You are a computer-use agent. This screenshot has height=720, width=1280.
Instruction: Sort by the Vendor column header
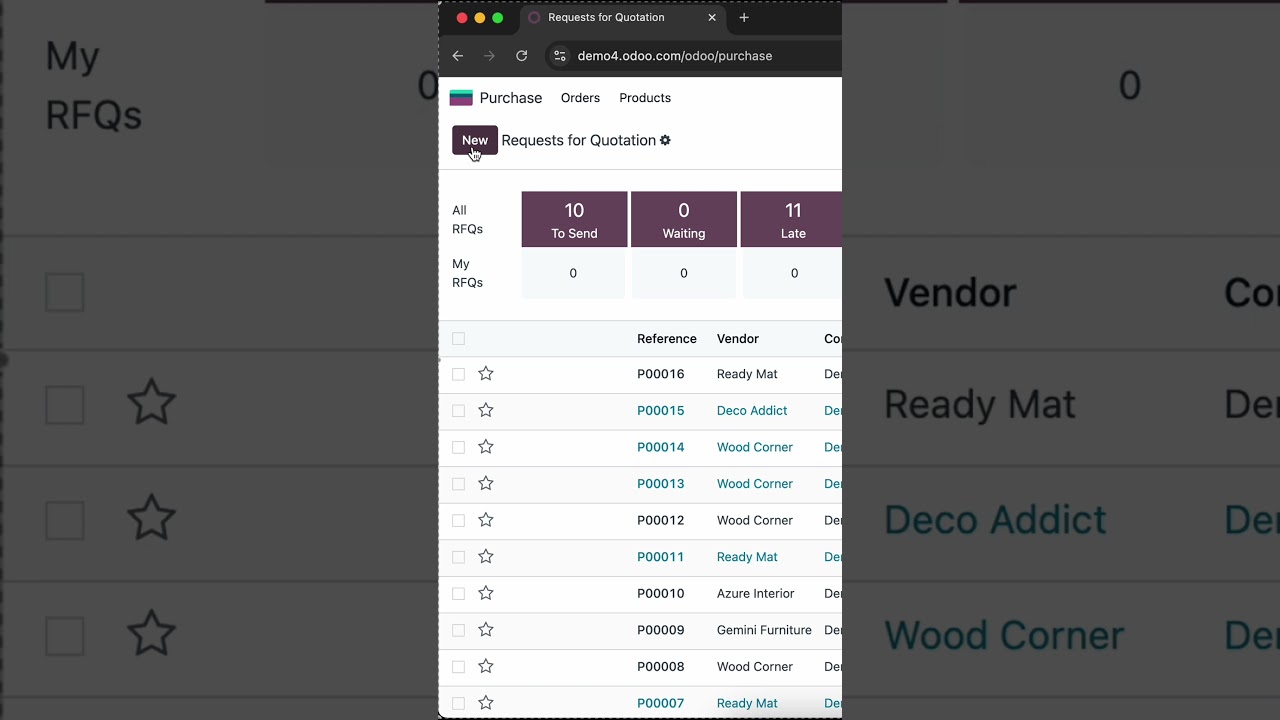pyautogui.click(x=738, y=339)
